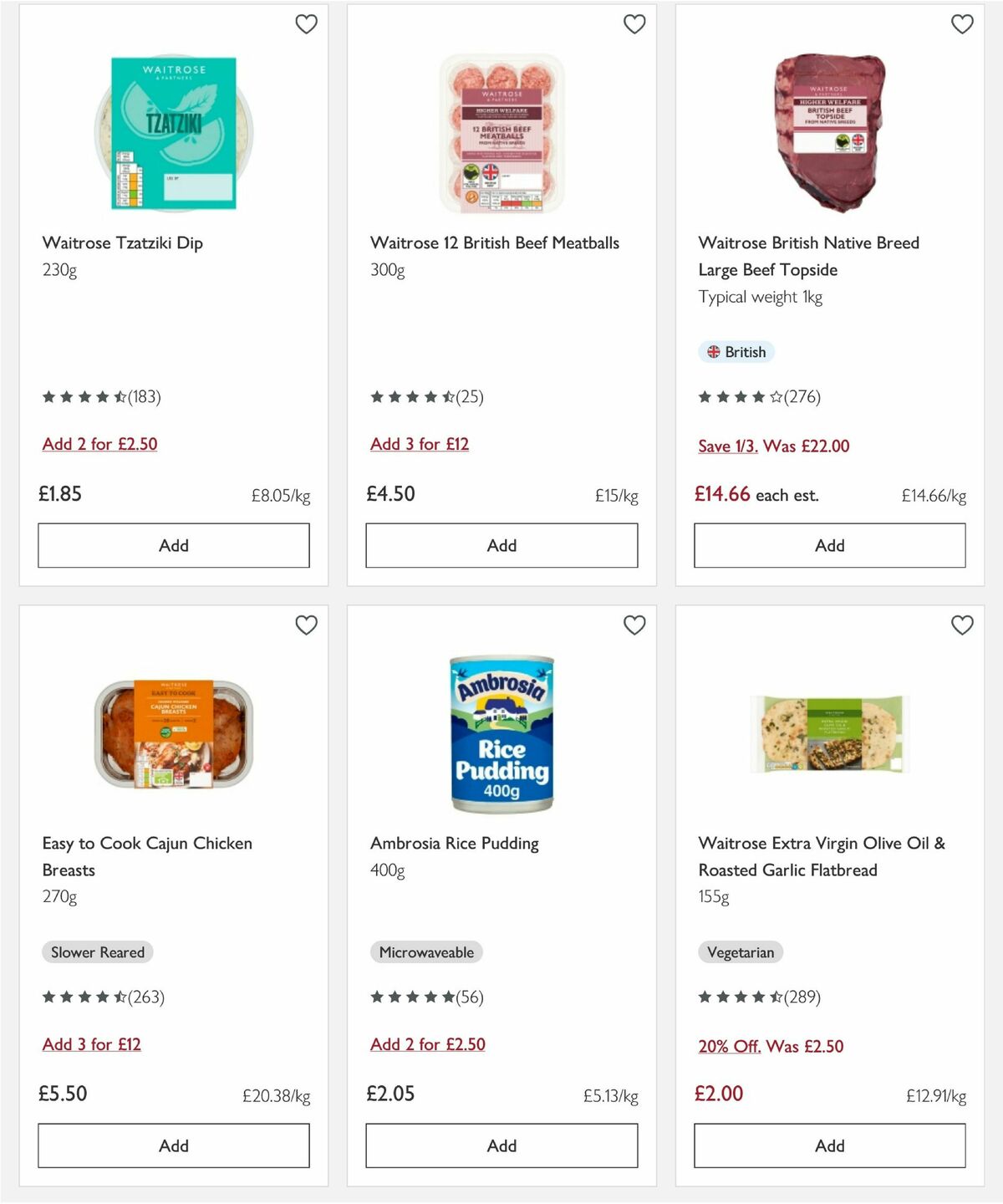Open the Add 2 for £2.50 offer details
The image size is (1003, 1204).
click(99, 444)
